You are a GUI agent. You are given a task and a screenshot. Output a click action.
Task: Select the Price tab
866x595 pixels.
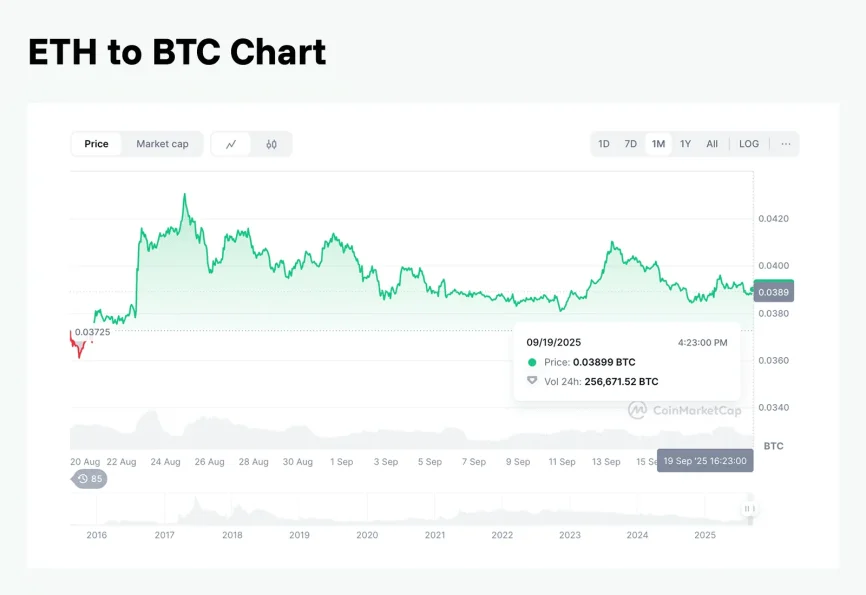pos(97,144)
